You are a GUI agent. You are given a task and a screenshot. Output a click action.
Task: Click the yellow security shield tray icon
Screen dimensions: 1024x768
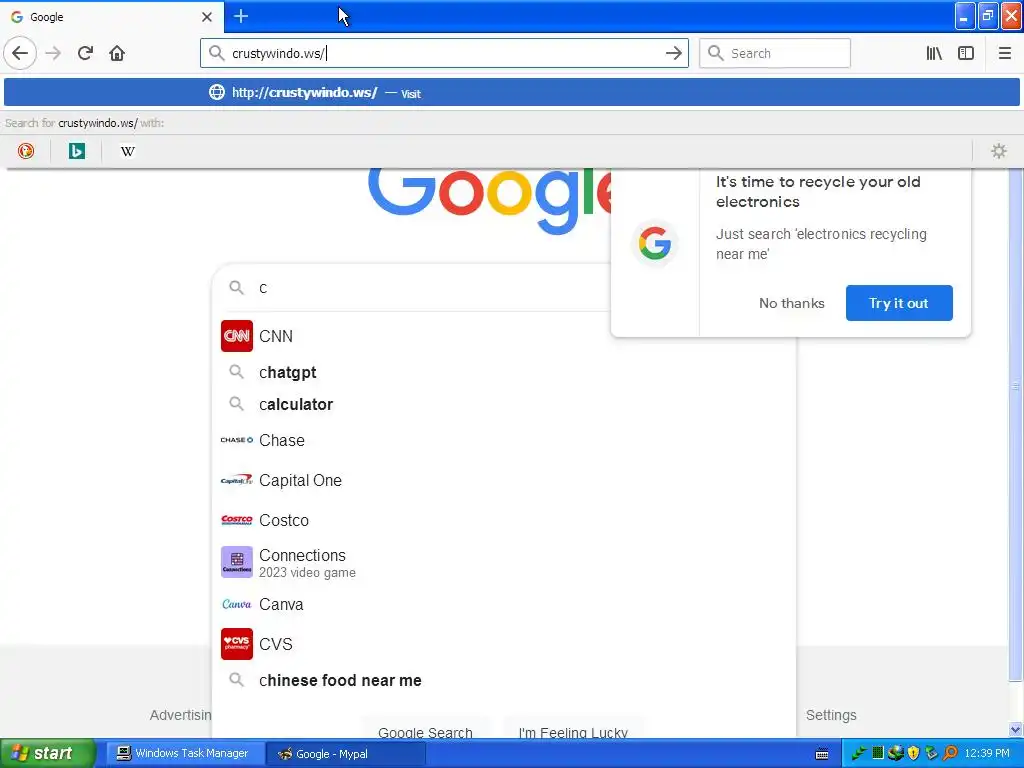click(x=913, y=753)
